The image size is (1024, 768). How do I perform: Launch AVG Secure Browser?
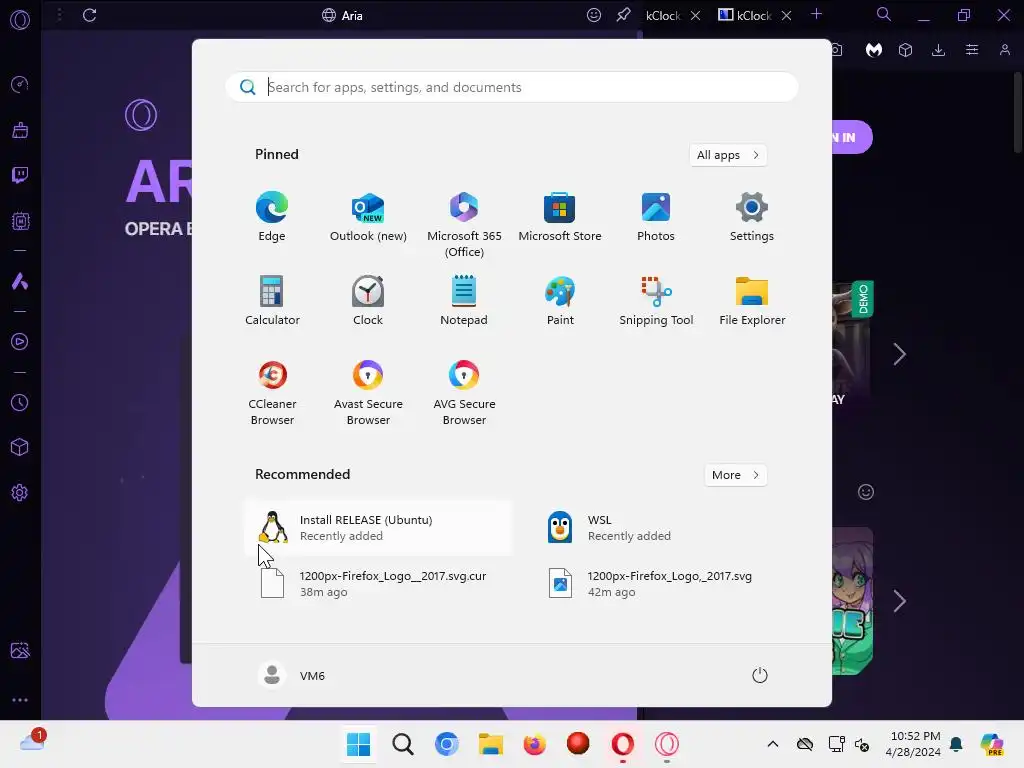464,392
